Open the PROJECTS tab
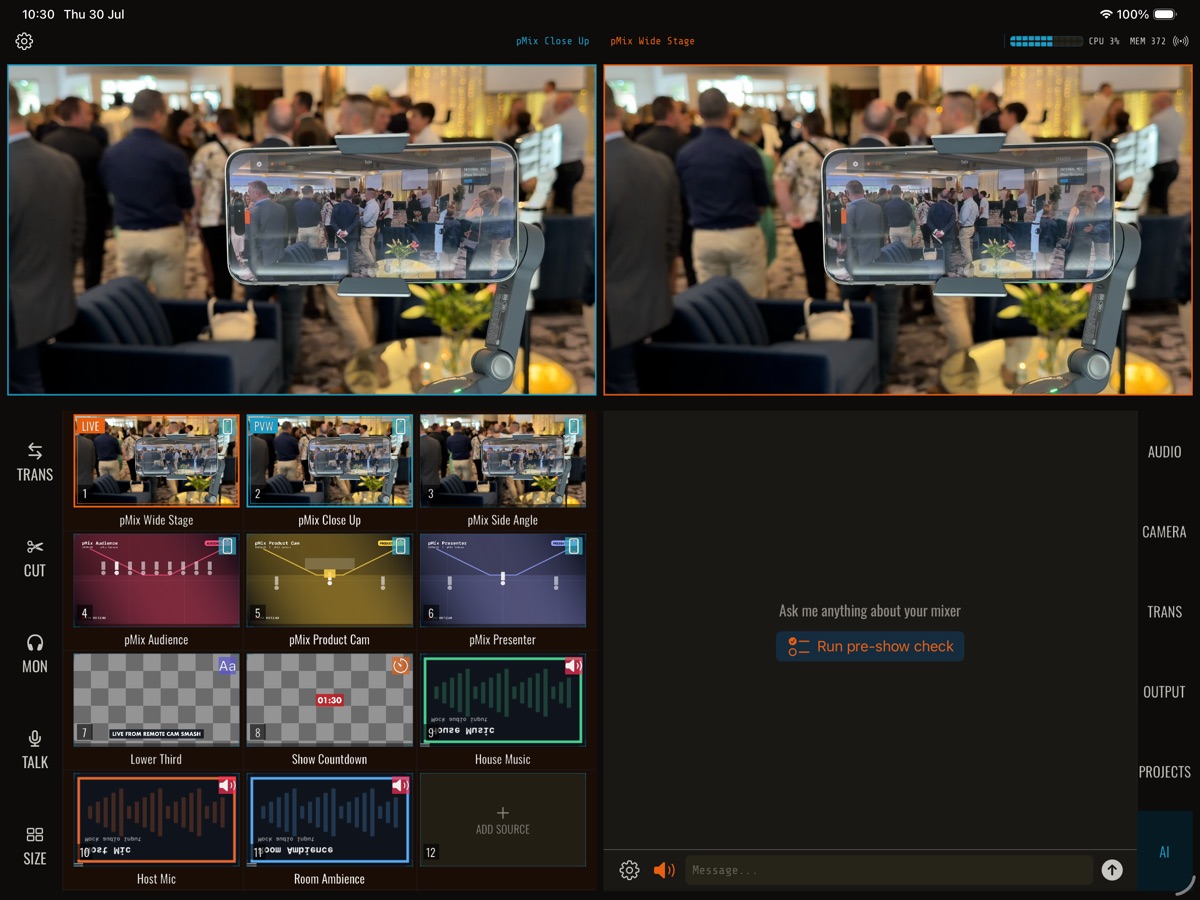 (1164, 772)
